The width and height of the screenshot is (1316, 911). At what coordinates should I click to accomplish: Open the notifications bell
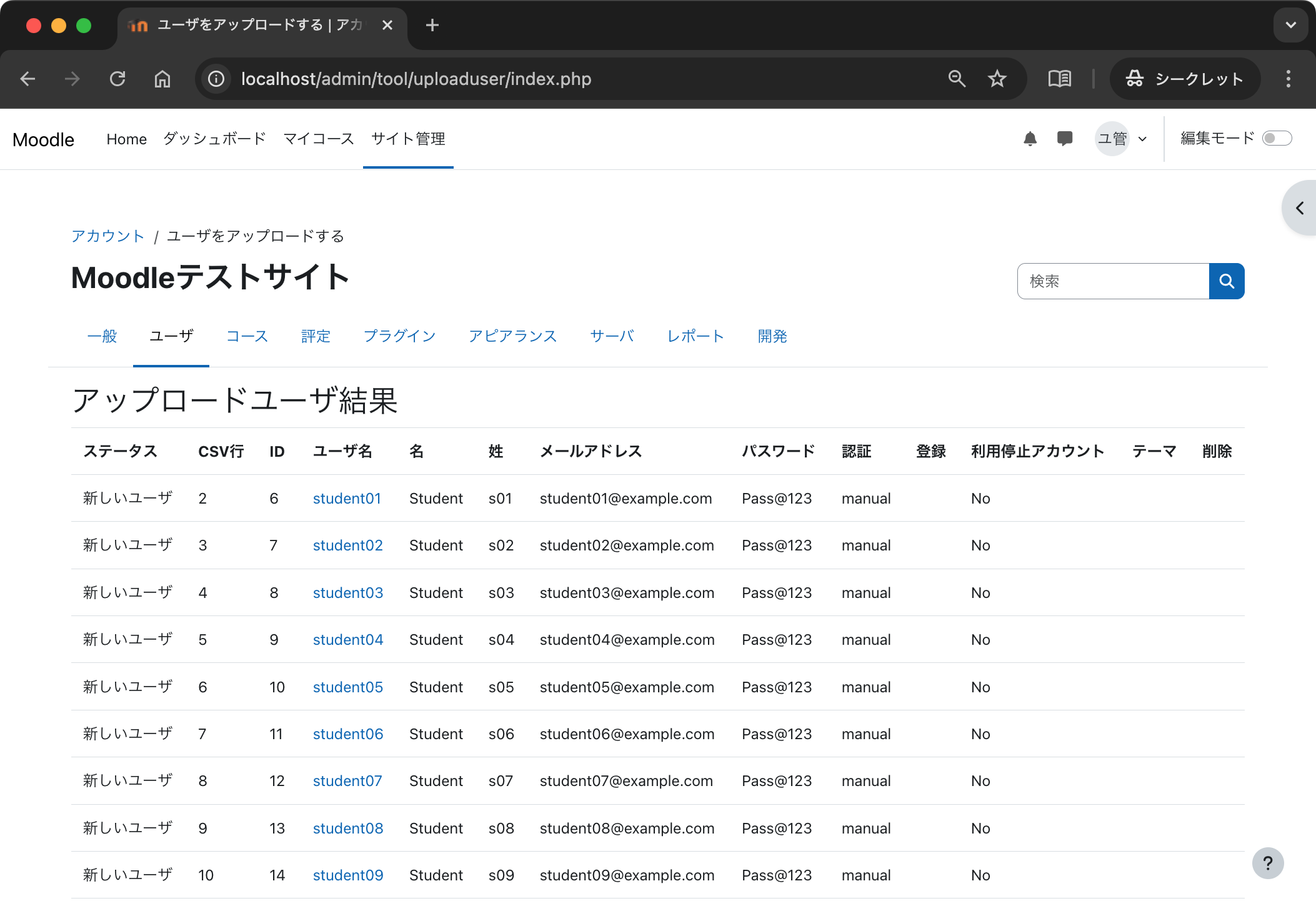tap(1030, 139)
